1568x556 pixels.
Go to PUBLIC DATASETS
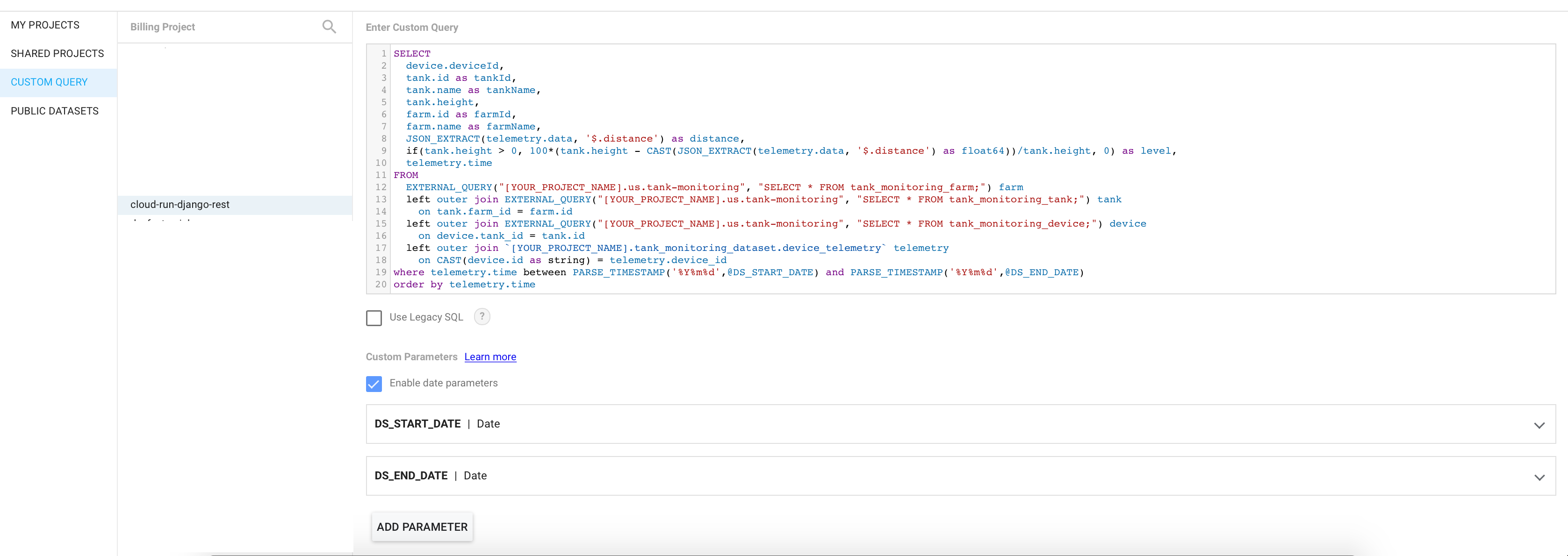click(x=55, y=111)
